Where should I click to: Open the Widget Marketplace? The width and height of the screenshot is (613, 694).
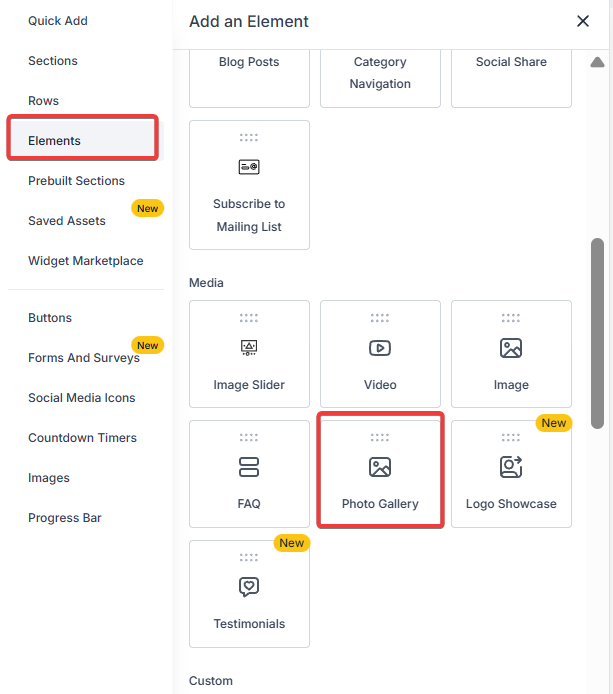click(86, 261)
